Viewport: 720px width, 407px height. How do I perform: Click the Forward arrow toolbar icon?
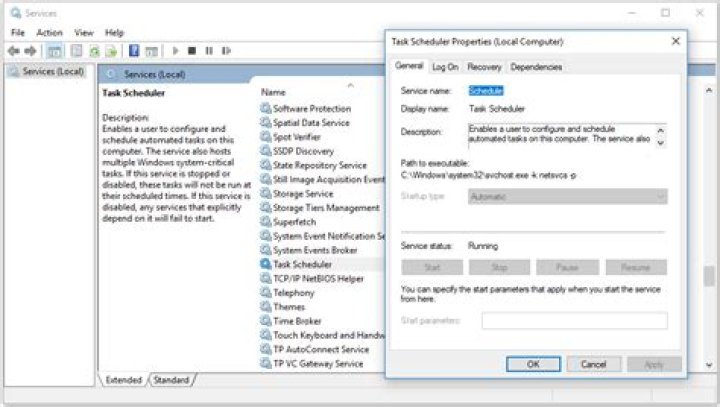pos(30,51)
